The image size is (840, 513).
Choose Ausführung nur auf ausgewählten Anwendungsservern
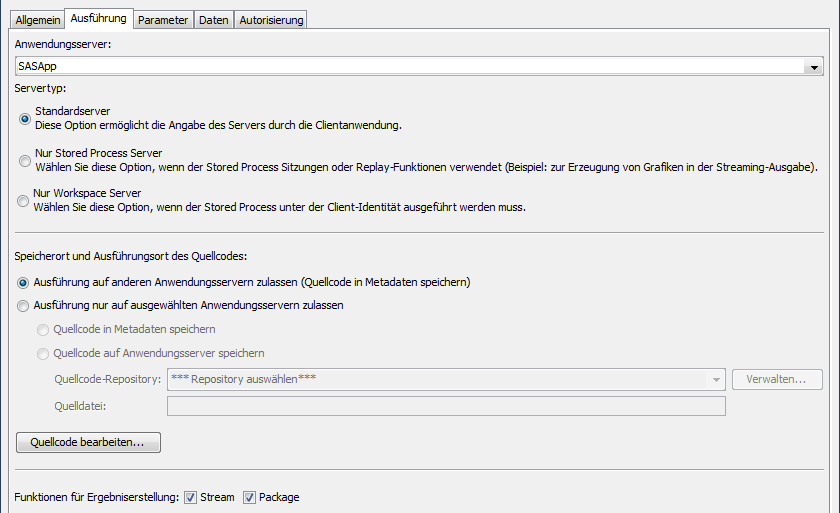click(x=23, y=306)
